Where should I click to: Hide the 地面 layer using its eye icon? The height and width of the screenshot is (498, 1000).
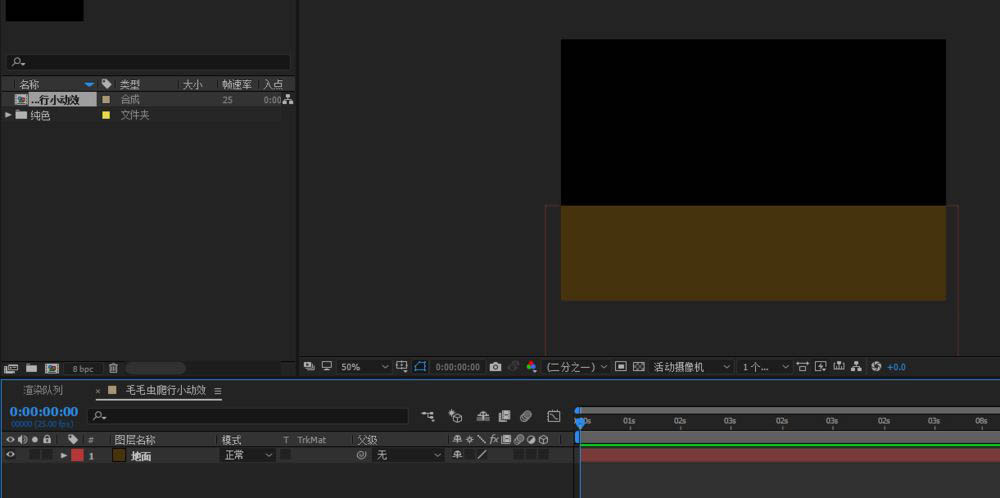pyautogui.click(x=11, y=455)
